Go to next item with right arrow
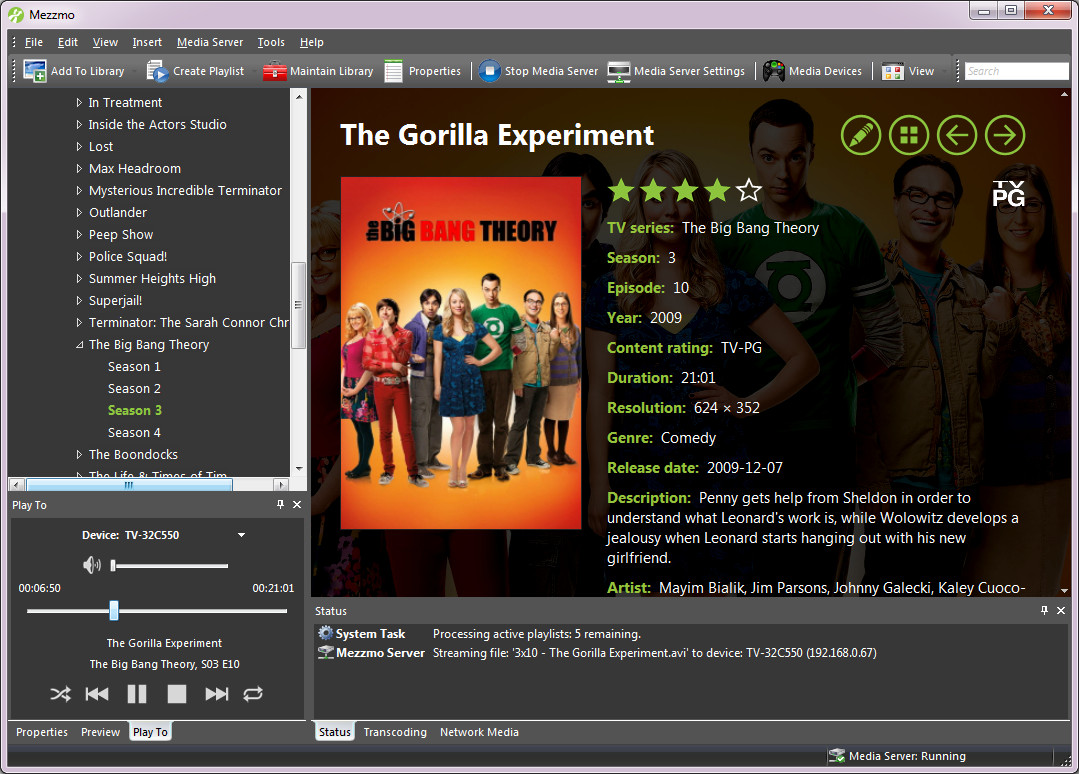The width and height of the screenshot is (1079, 774). pyautogui.click(x=1005, y=135)
